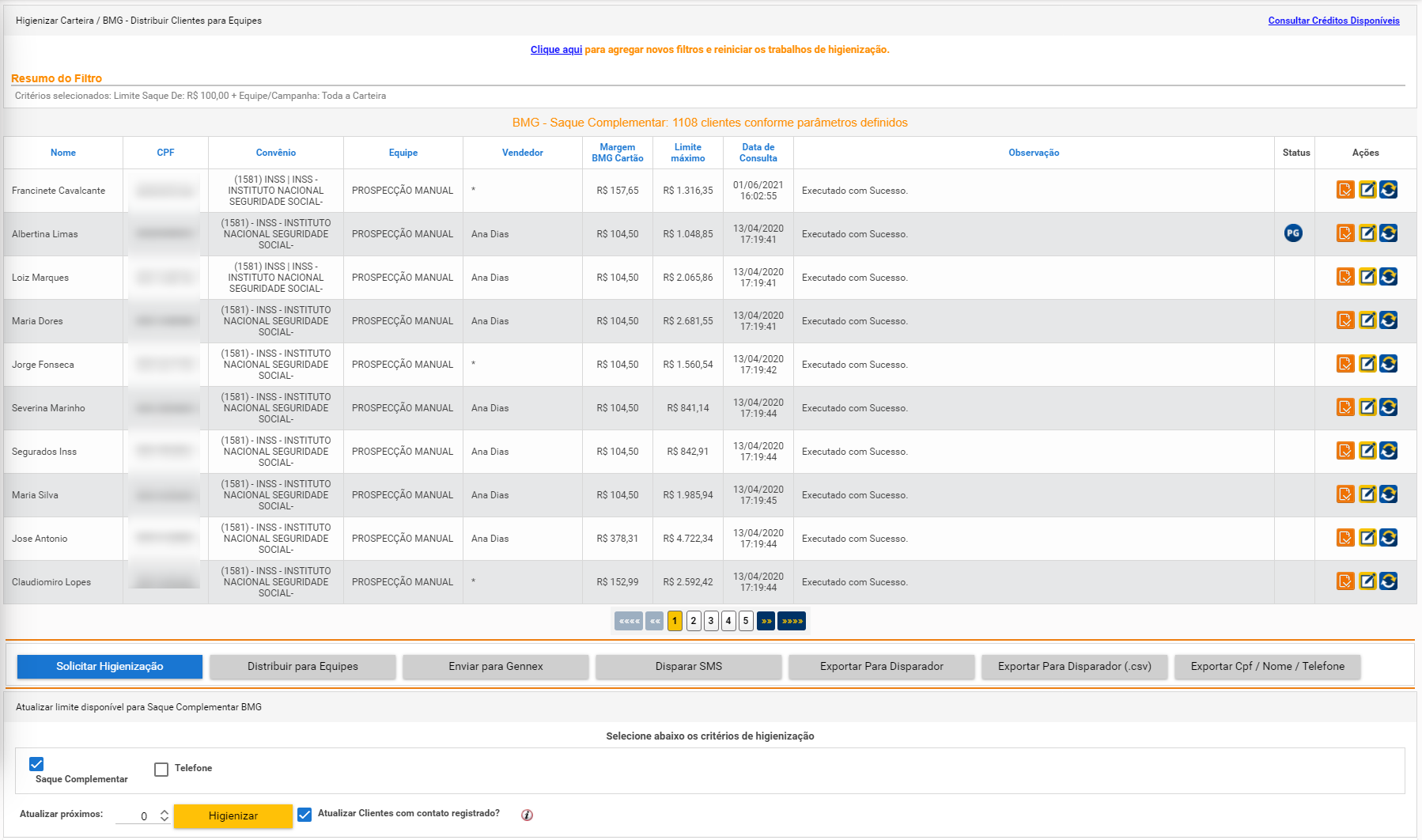Click the yellow Higienizar button
The height and width of the screenshot is (840, 1422).
[x=233, y=816]
